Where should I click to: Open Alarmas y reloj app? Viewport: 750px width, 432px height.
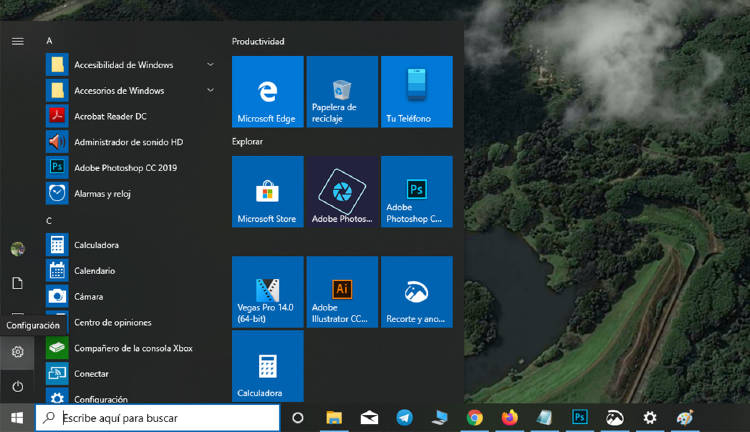(130, 194)
